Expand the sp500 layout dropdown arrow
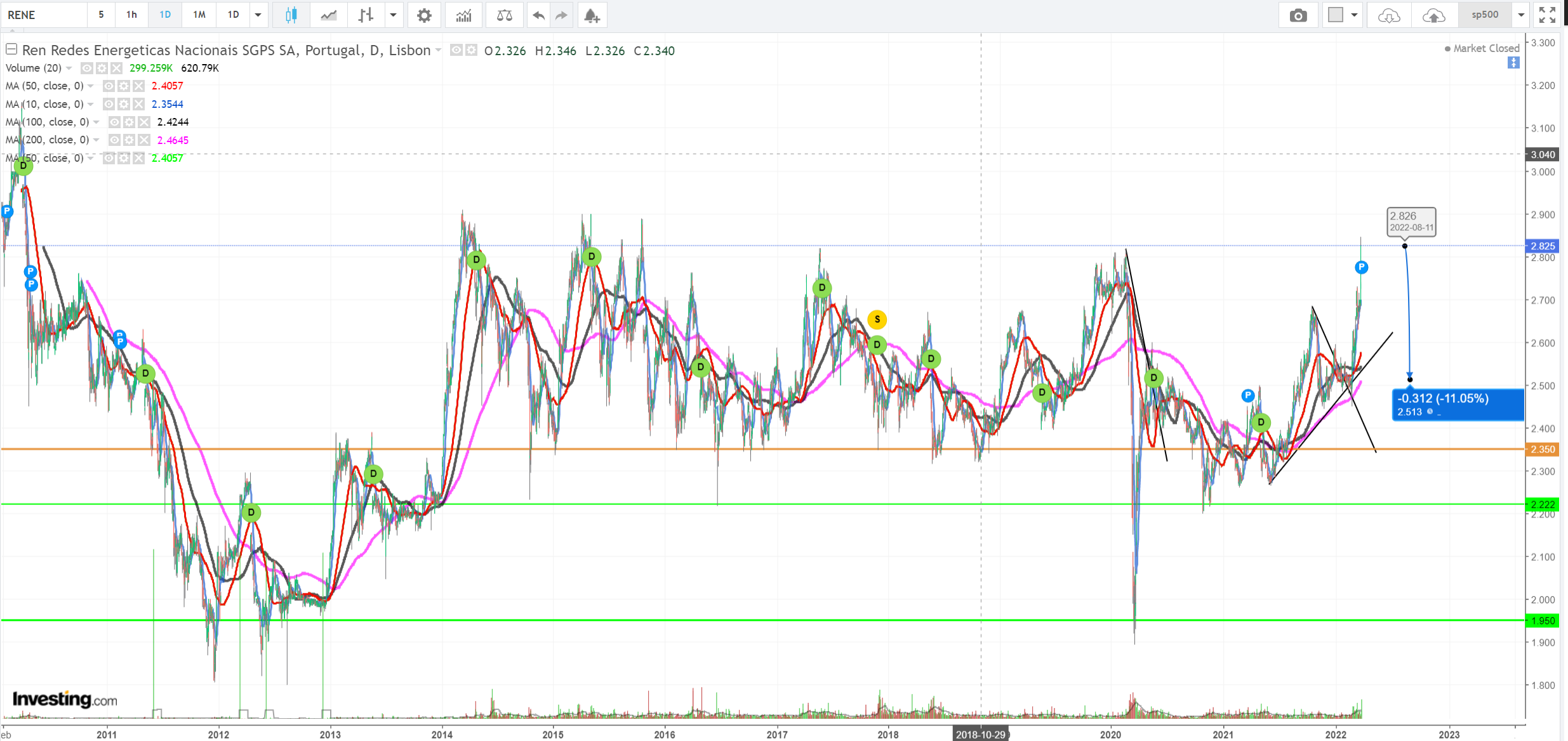Viewport: 1568px width, 741px height. coord(1521,15)
